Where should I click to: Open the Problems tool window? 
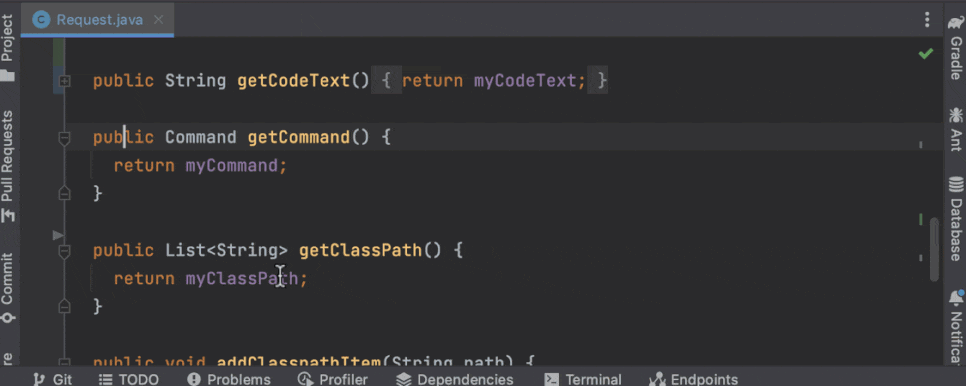coord(229,379)
